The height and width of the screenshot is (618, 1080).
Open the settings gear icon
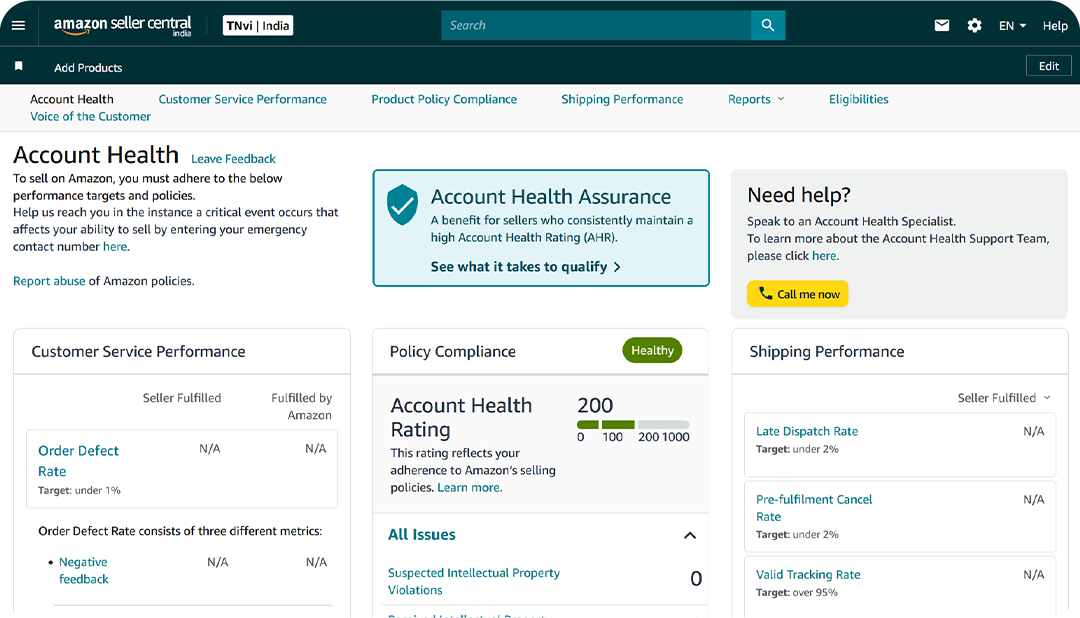tap(974, 25)
